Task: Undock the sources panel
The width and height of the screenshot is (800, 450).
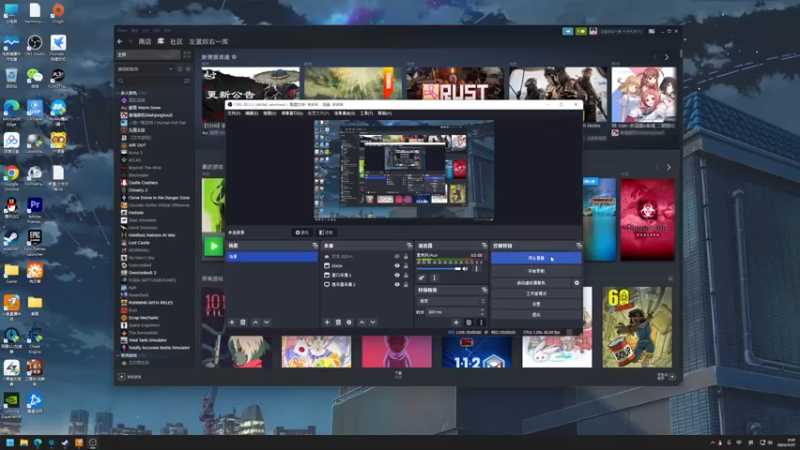Action: pos(409,246)
